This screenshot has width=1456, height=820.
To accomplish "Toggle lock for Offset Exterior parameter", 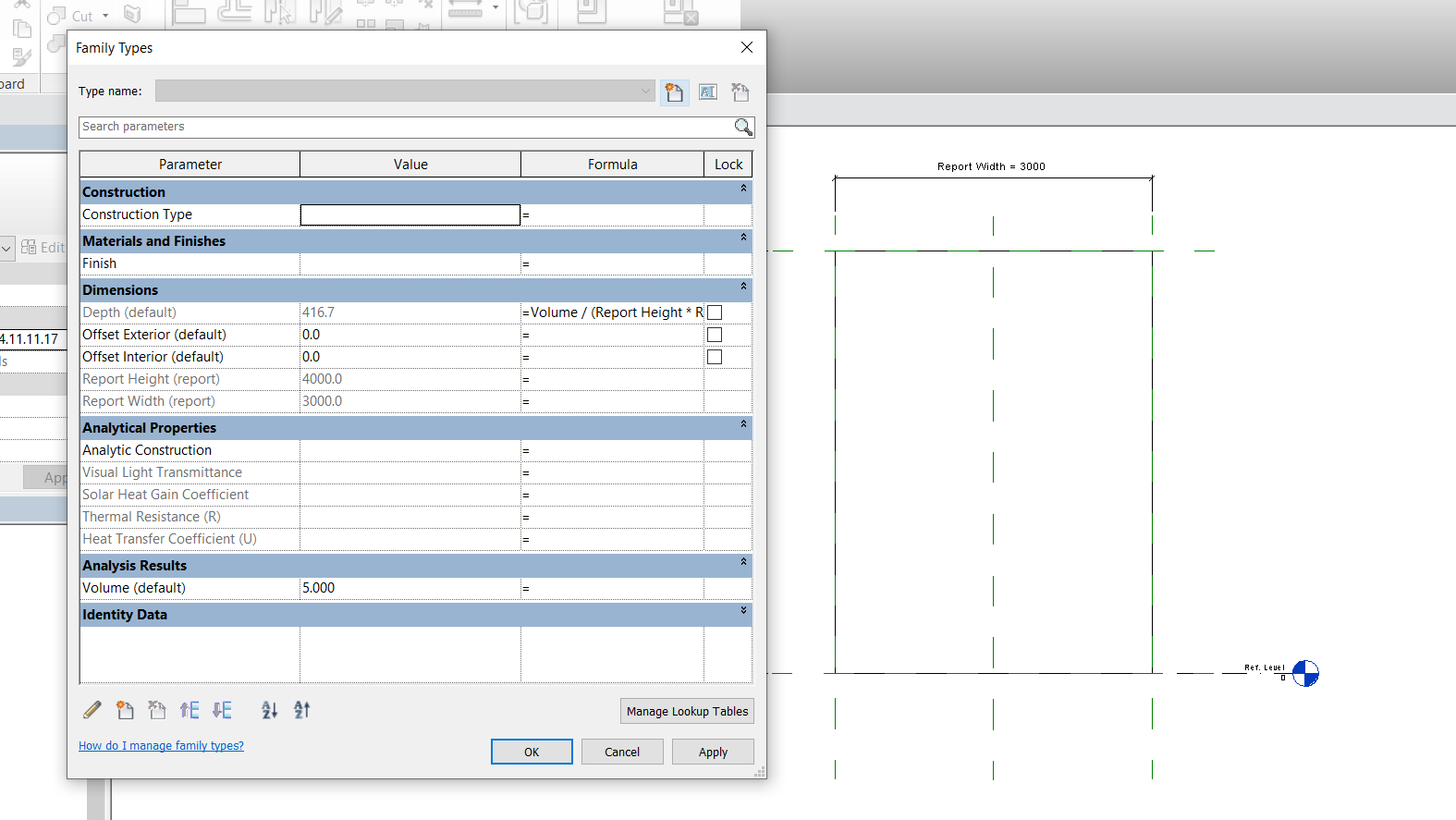I will point(715,335).
